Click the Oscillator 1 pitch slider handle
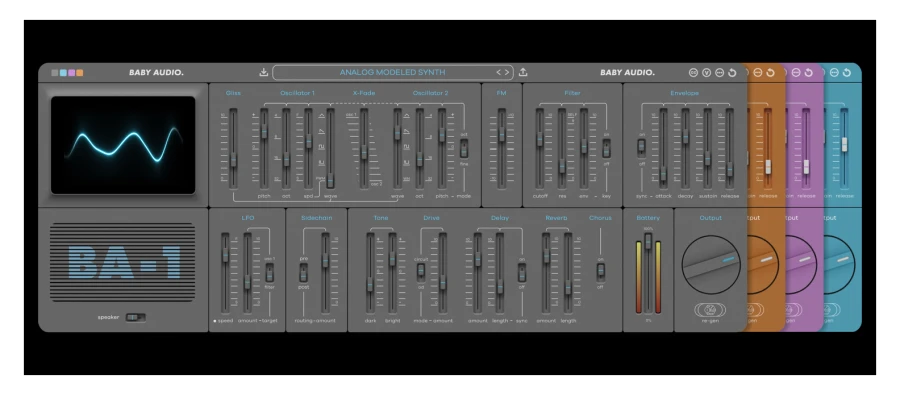Viewport: 900px width, 395px height. pyautogui.click(x=264, y=130)
